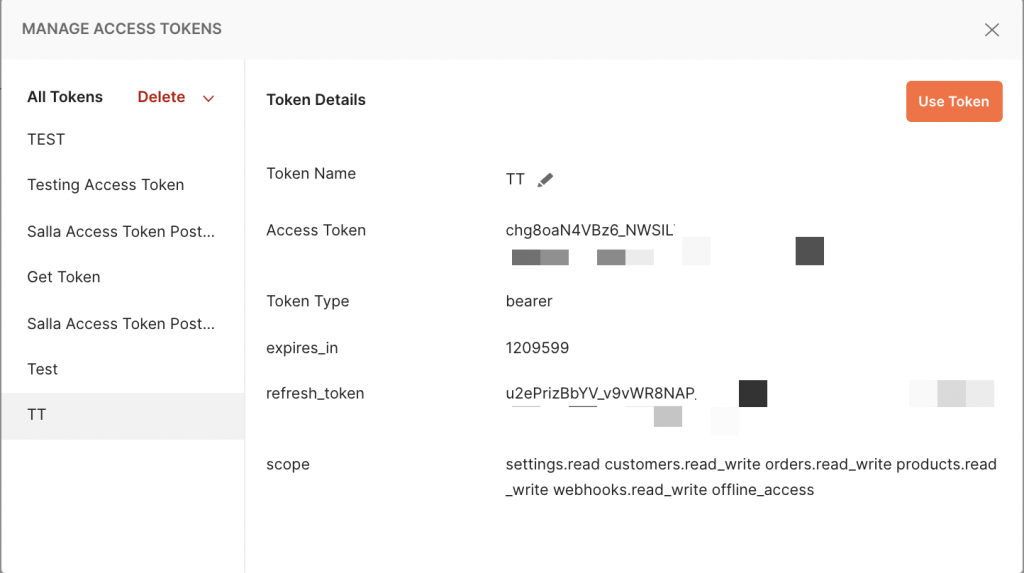Select the highlighted TT token
1024x573 pixels.
[123, 416]
